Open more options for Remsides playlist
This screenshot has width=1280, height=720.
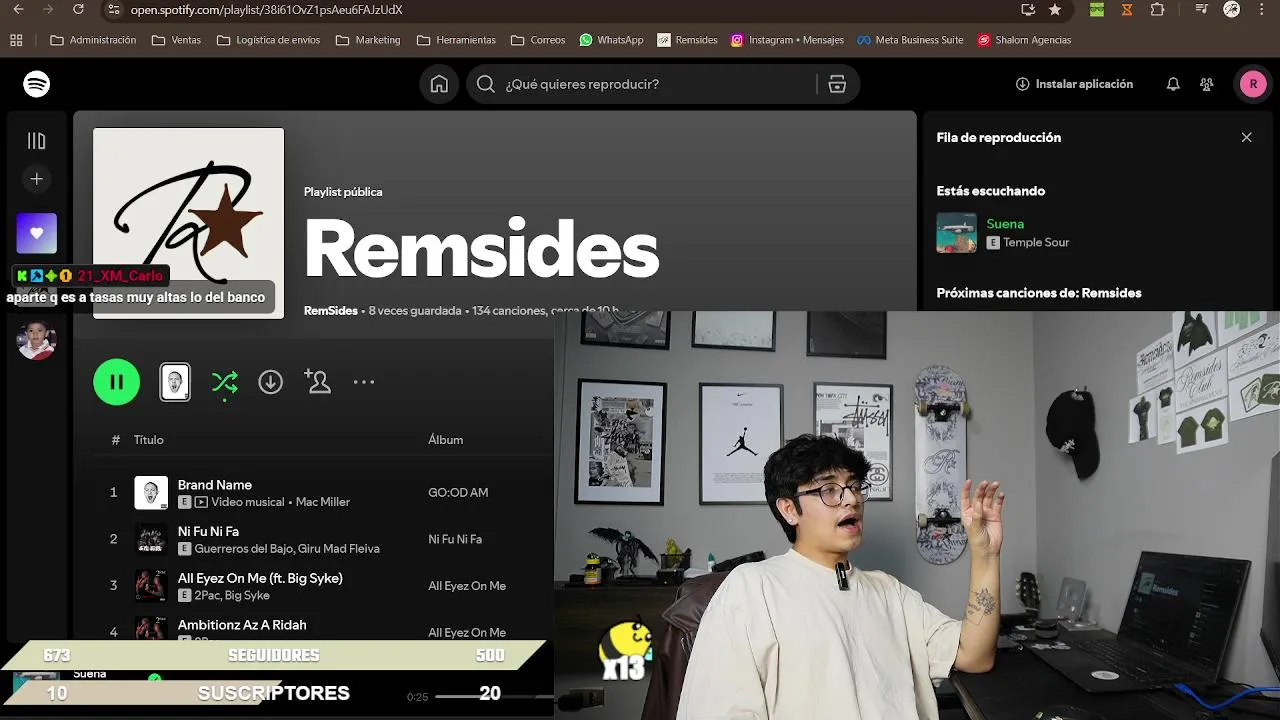tap(364, 382)
